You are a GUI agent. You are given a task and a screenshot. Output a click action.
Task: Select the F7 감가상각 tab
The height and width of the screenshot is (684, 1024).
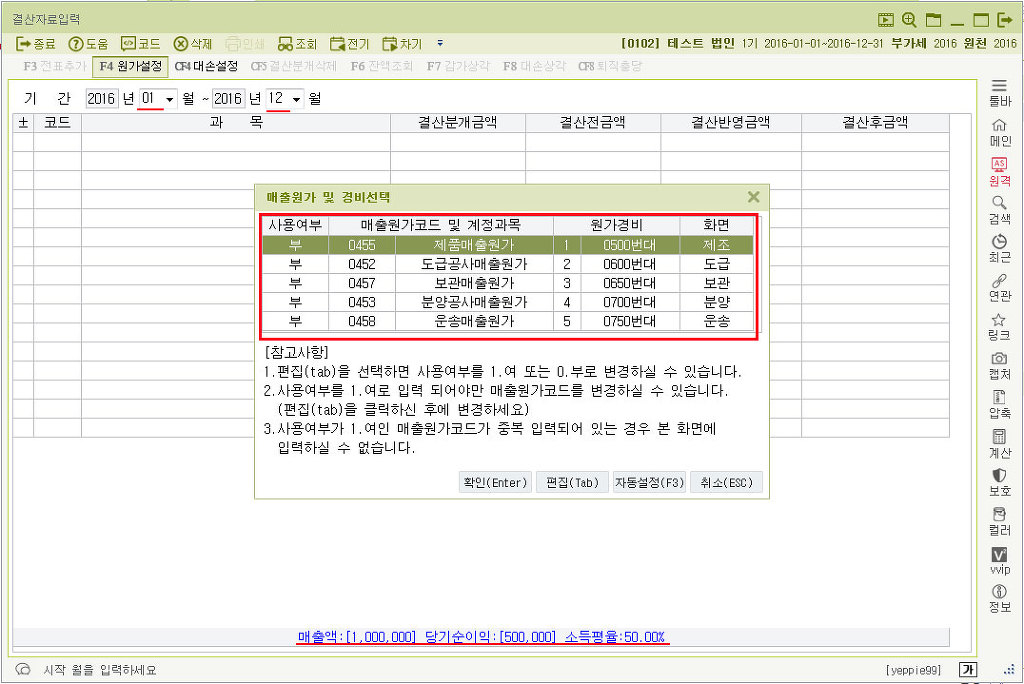click(457, 66)
